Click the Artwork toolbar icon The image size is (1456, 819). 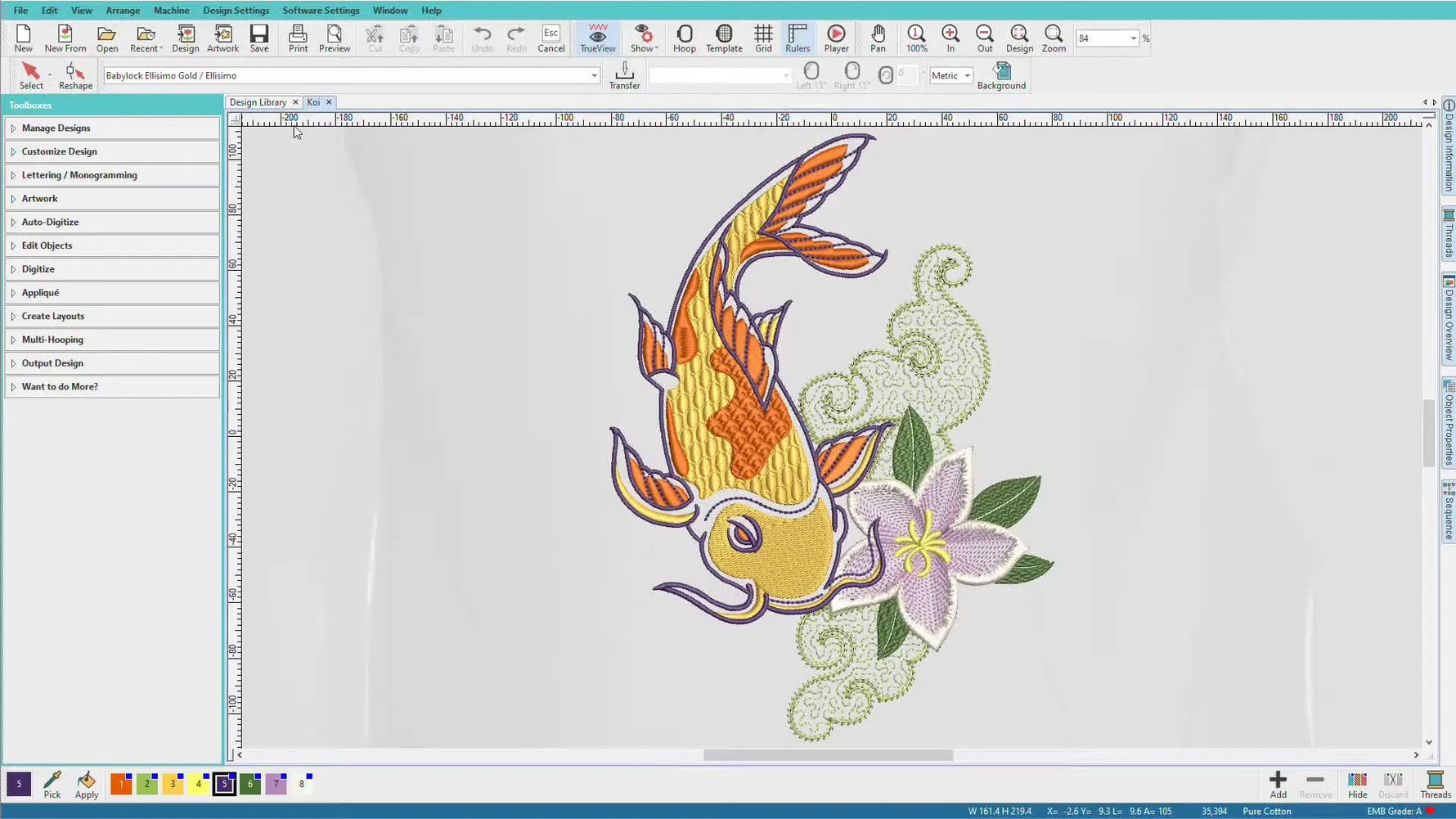coord(222,38)
